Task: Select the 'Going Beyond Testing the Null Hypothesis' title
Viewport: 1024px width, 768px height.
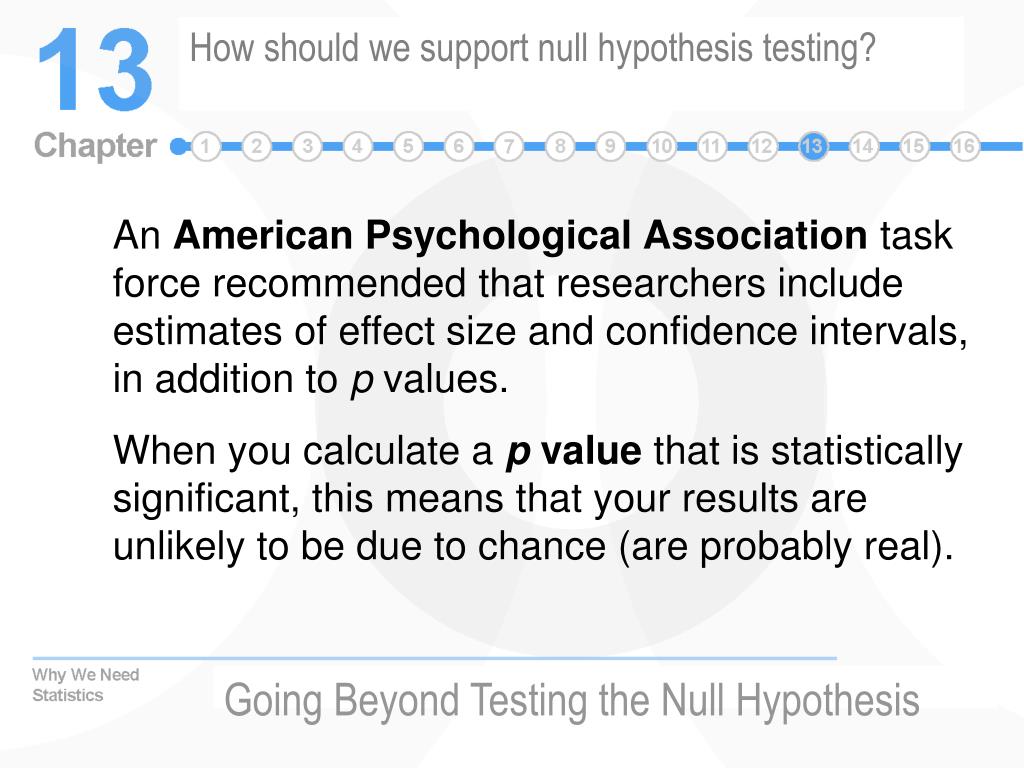Action: 571,701
